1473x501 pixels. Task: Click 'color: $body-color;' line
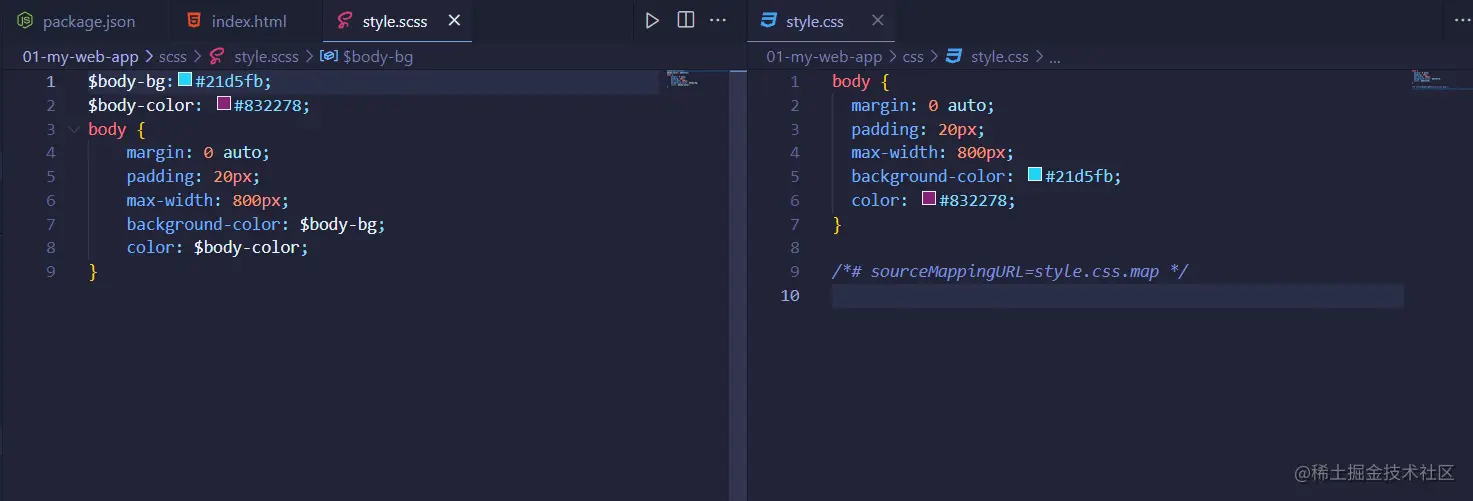click(217, 247)
